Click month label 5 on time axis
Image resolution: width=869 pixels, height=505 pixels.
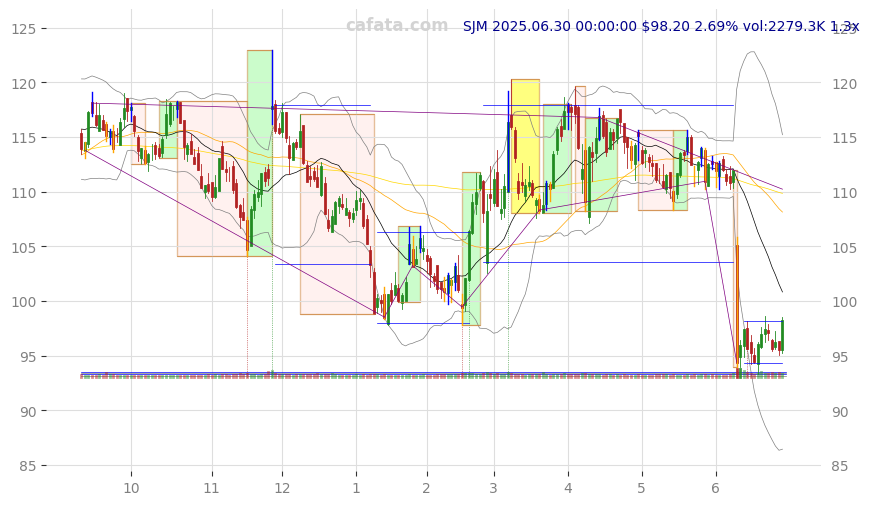[641, 488]
